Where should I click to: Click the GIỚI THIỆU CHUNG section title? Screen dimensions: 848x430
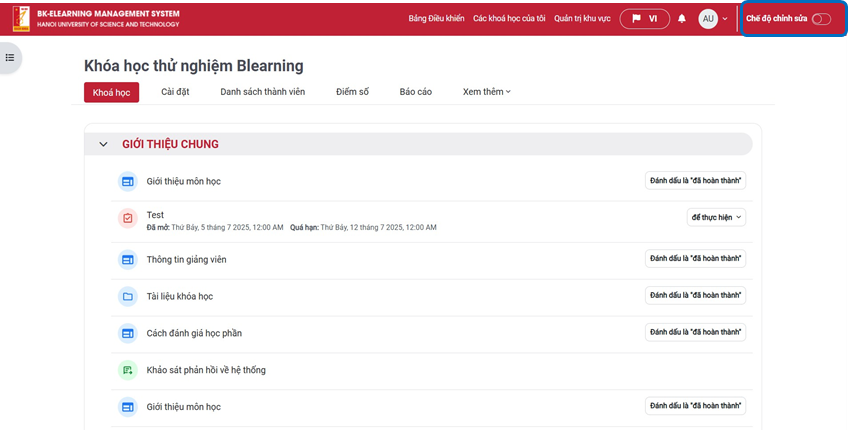(170, 144)
